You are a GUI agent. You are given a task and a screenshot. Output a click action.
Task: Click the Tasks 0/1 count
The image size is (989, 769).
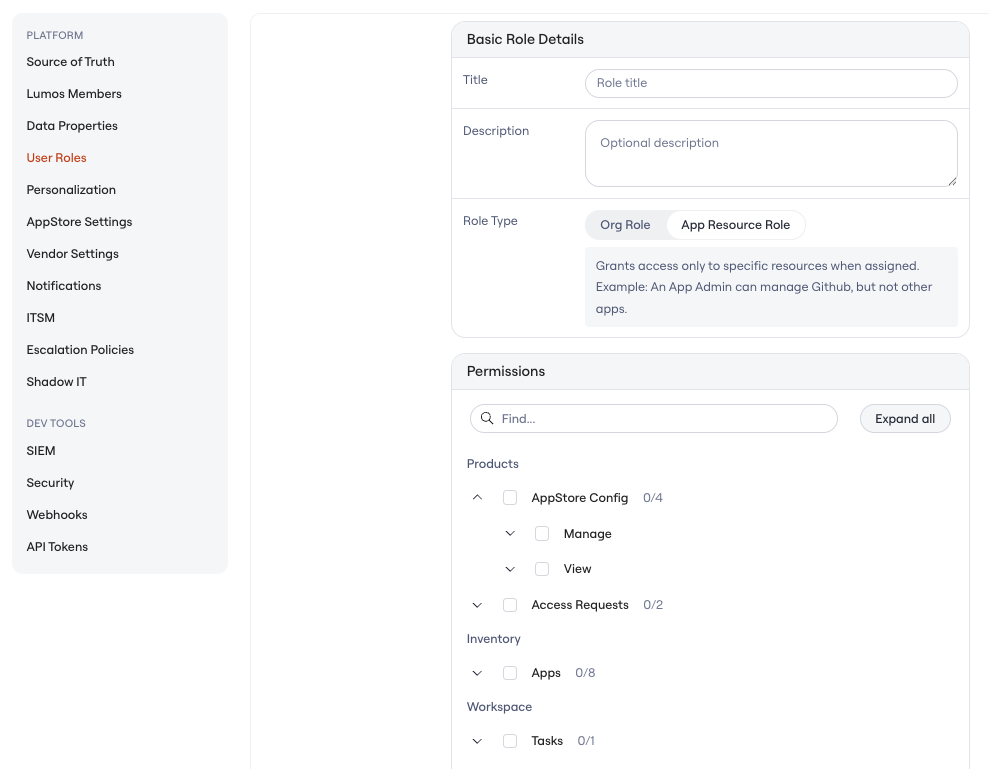pos(586,741)
